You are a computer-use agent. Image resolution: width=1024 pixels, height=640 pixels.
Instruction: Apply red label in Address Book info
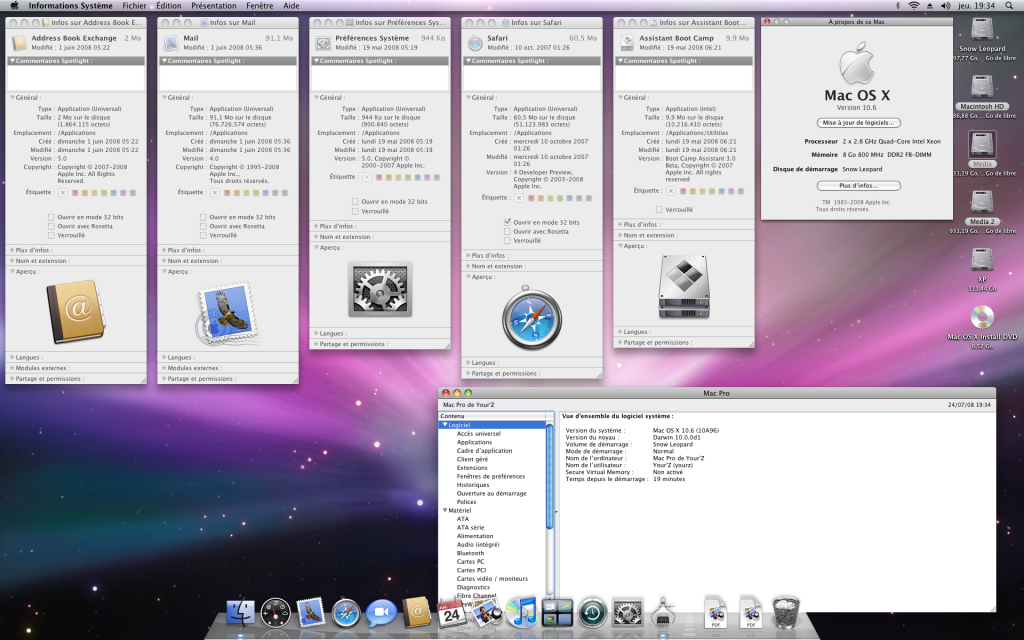(76, 193)
